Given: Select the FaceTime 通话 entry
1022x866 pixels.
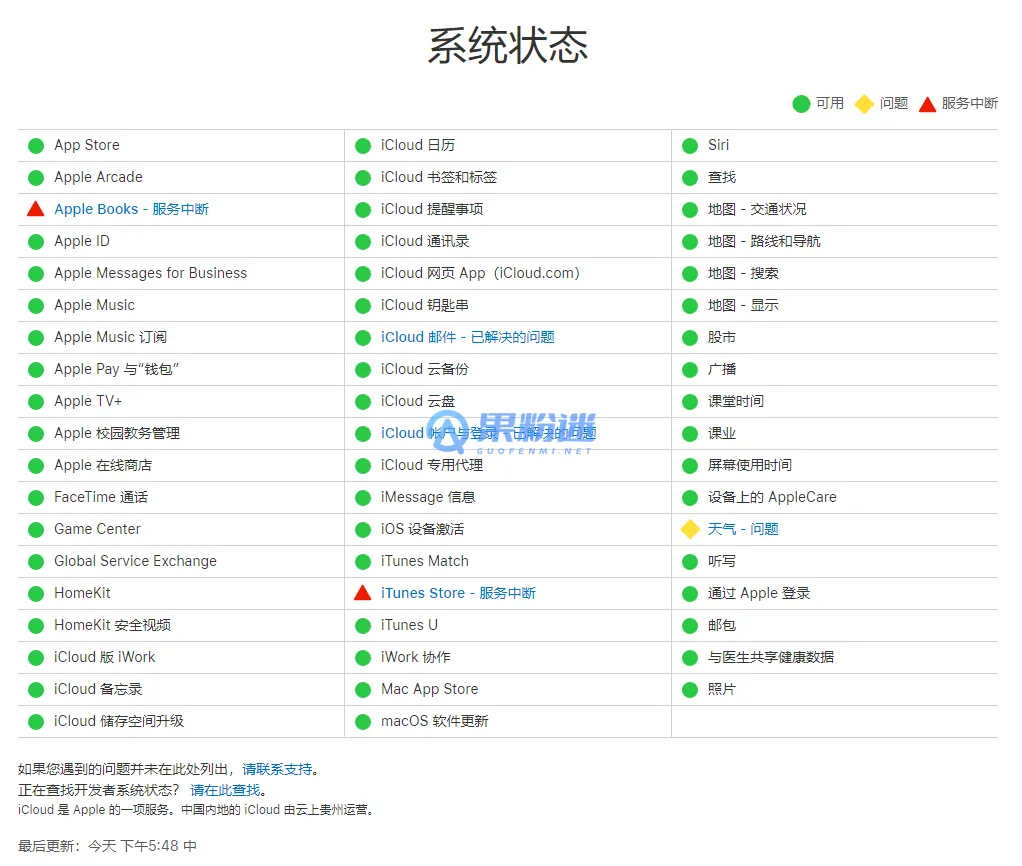Looking at the screenshot, I should pos(101,497).
